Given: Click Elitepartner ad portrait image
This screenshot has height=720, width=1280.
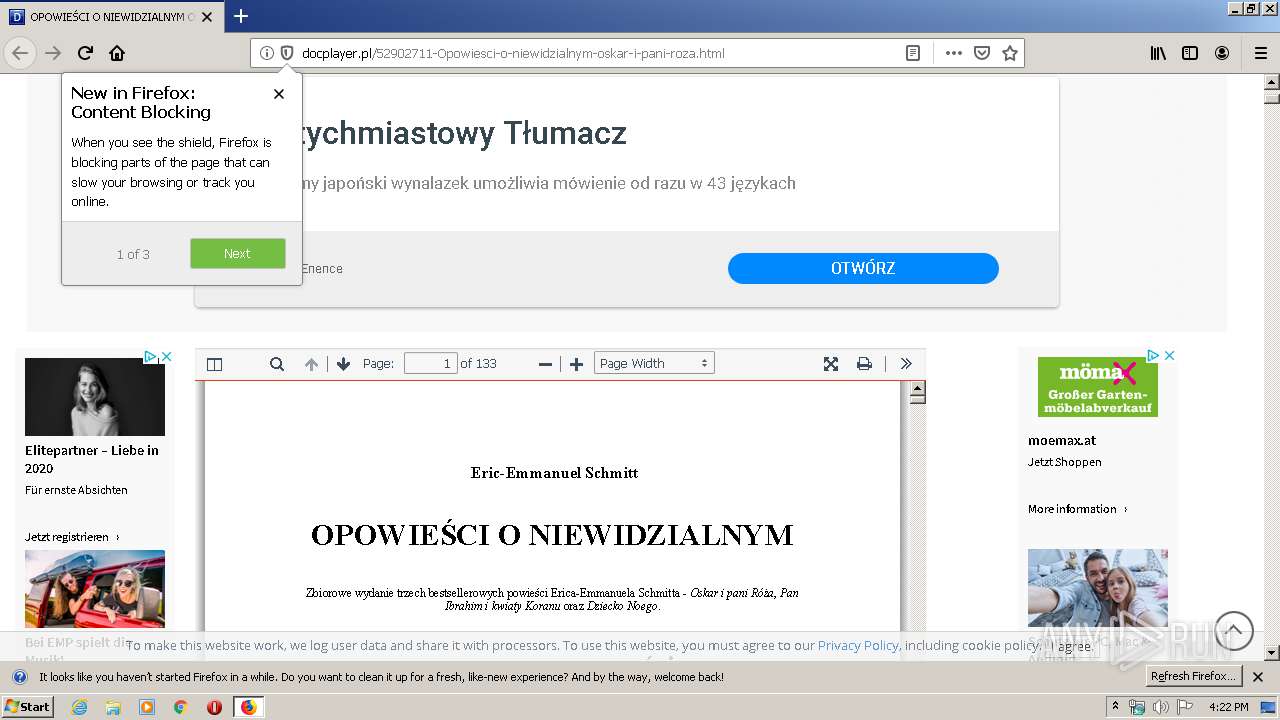Looking at the screenshot, I should coord(95,397).
